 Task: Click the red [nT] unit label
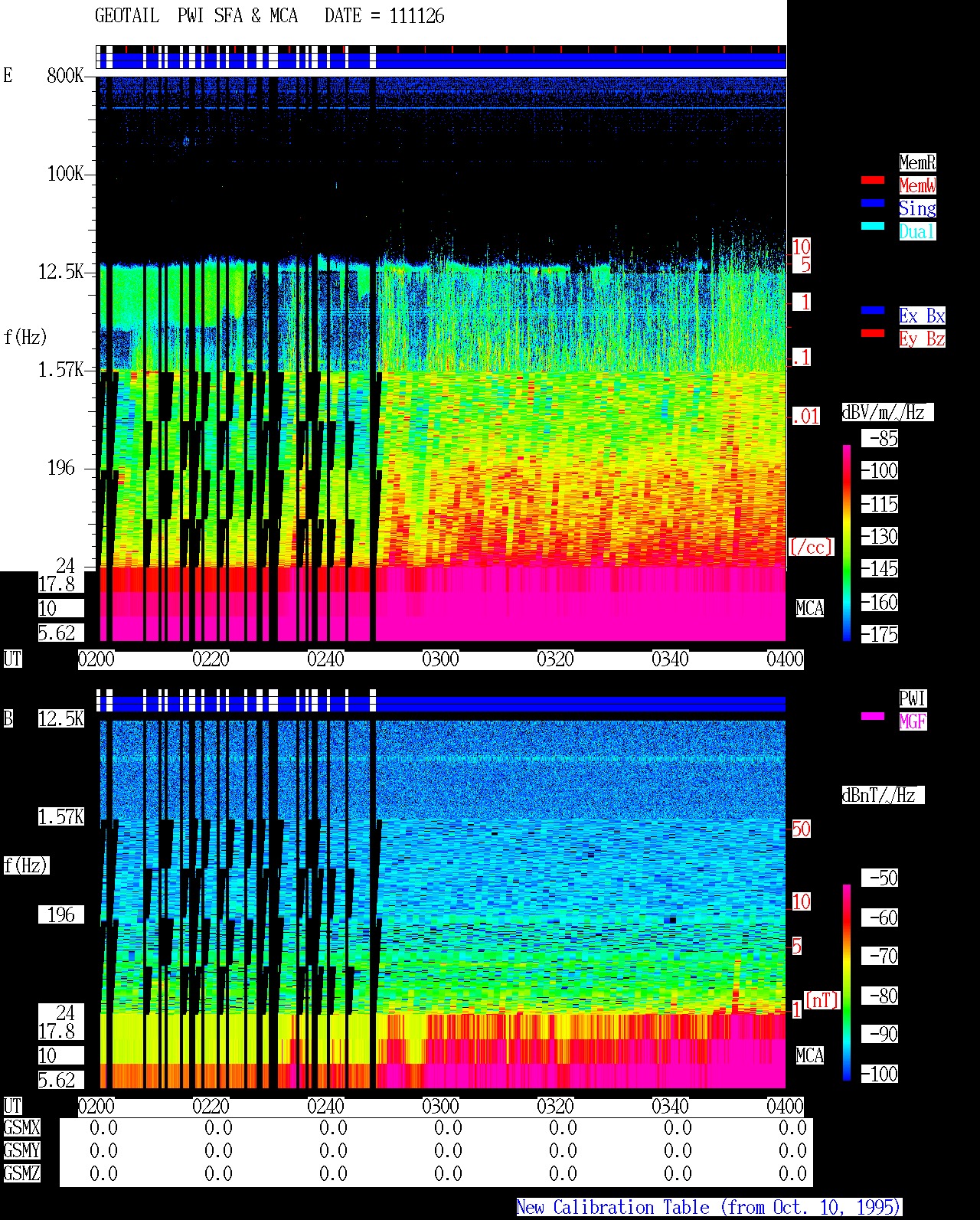coord(822,1000)
